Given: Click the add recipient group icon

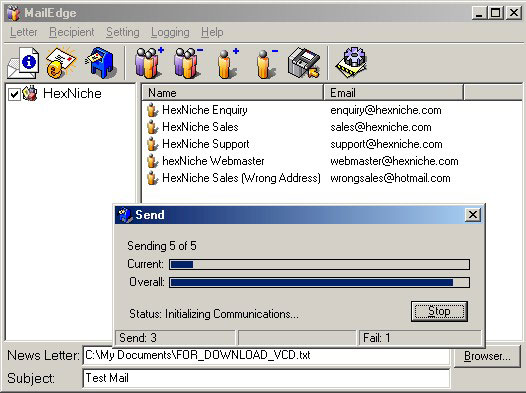Looking at the screenshot, I should [x=149, y=63].
